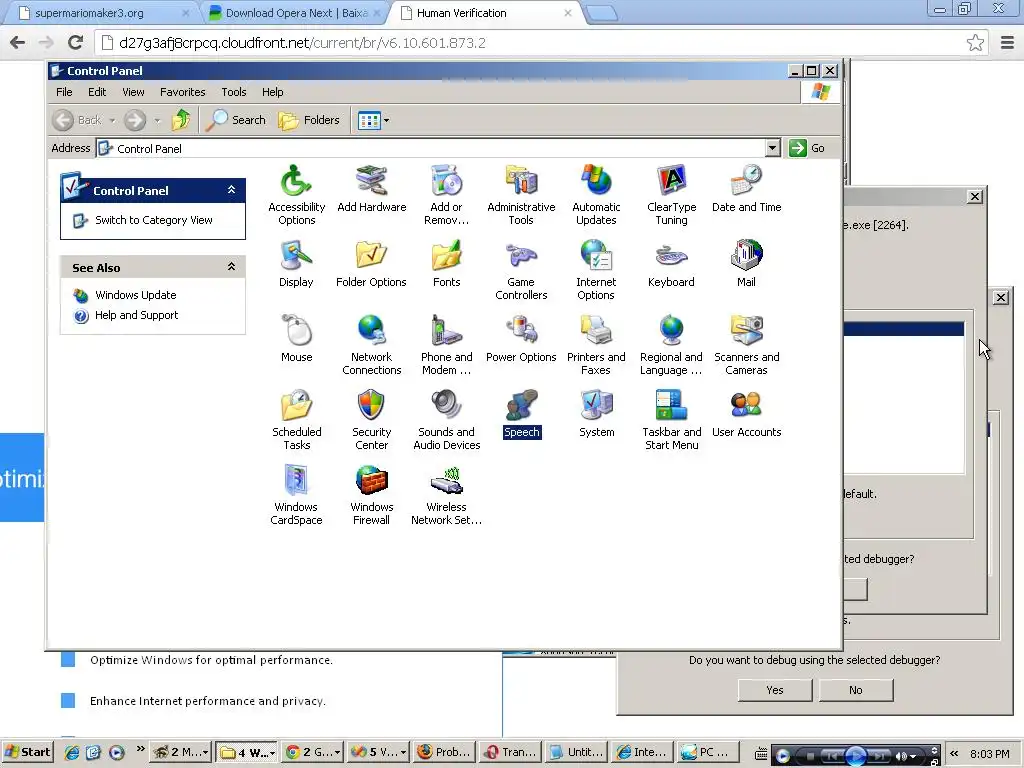The image size is (1024, 768).
Task: Click the 8:03 PM taskbar clock
Action: pyautogui.click(x=990, y=754)
